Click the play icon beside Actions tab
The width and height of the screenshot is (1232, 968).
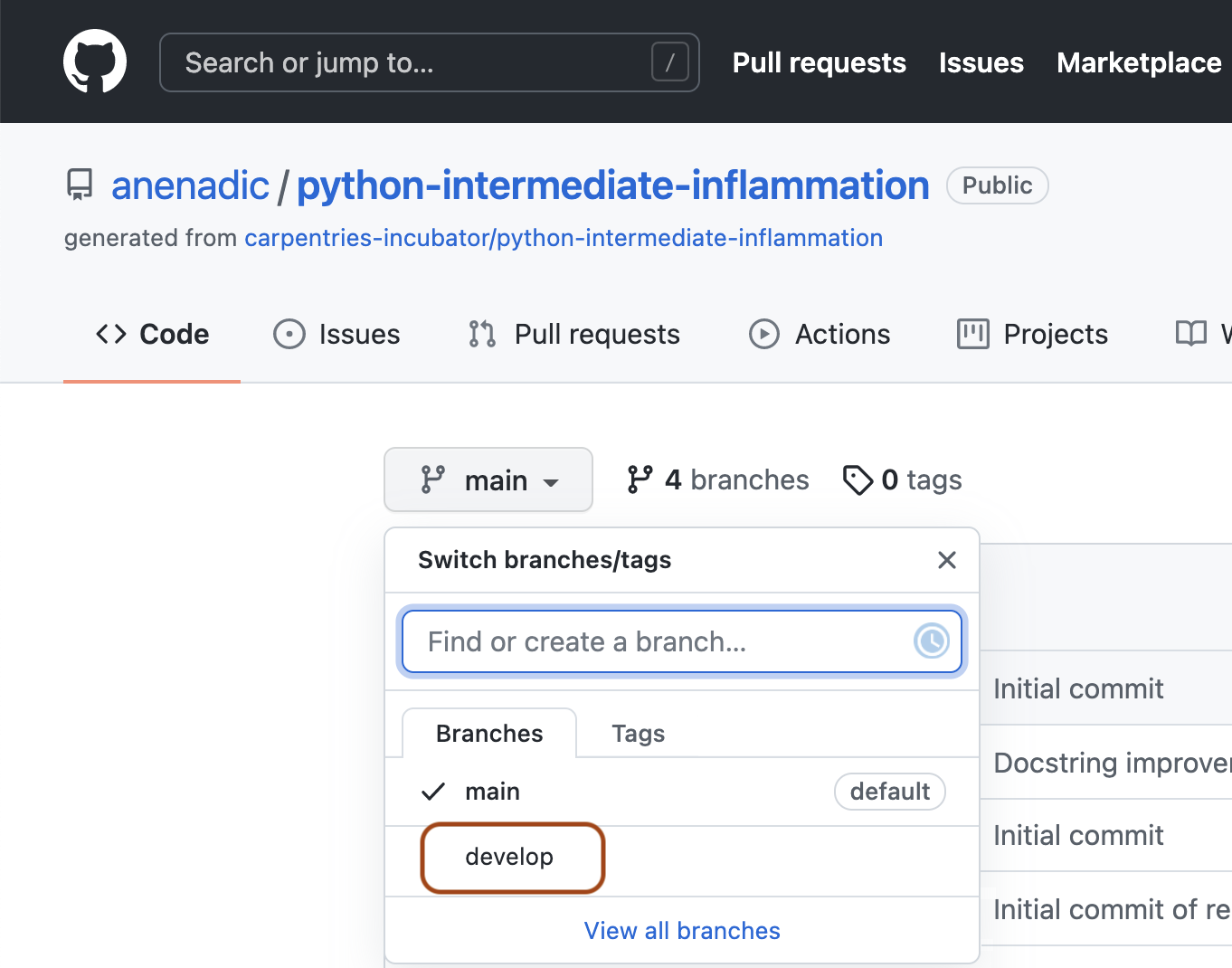click(764, 334)
